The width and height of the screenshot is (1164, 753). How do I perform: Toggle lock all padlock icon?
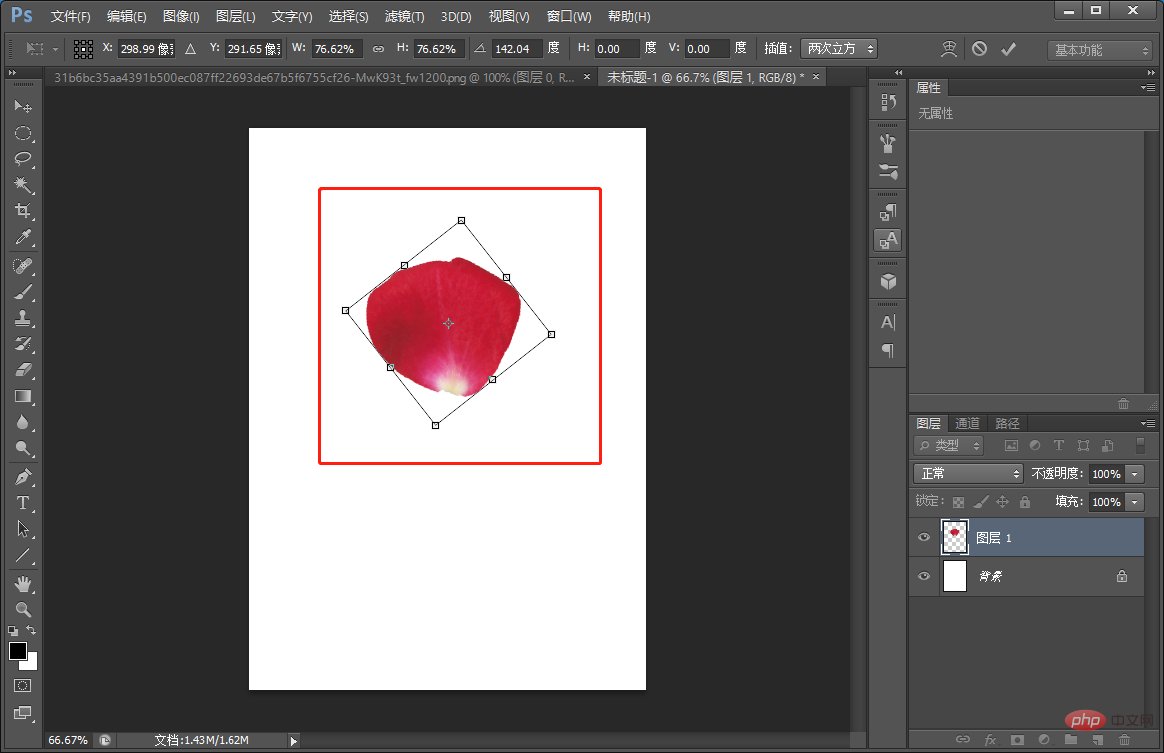1025,502
